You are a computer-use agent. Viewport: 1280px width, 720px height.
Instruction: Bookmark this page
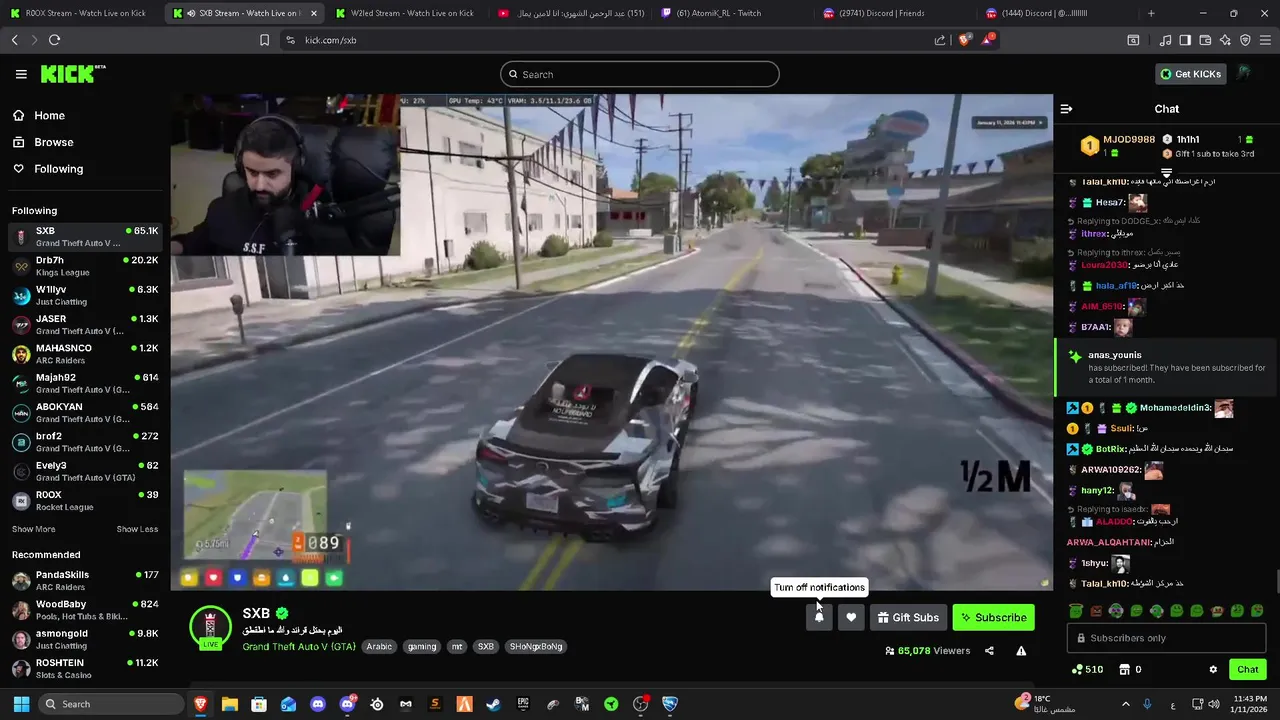pyautogui.click(x=264, y=40)
